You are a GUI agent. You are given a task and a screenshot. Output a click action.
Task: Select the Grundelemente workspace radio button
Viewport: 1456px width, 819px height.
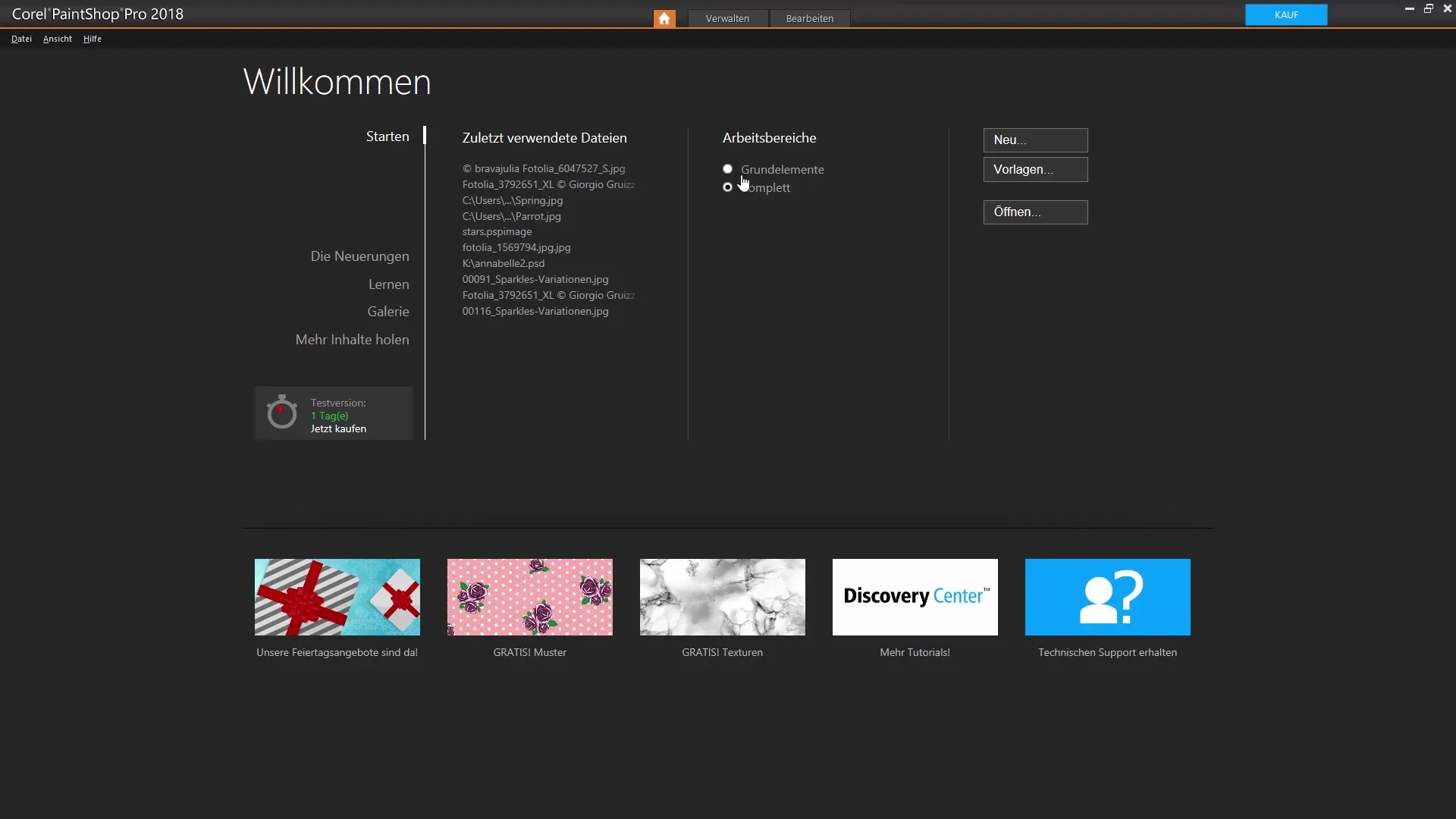point(728,169)
